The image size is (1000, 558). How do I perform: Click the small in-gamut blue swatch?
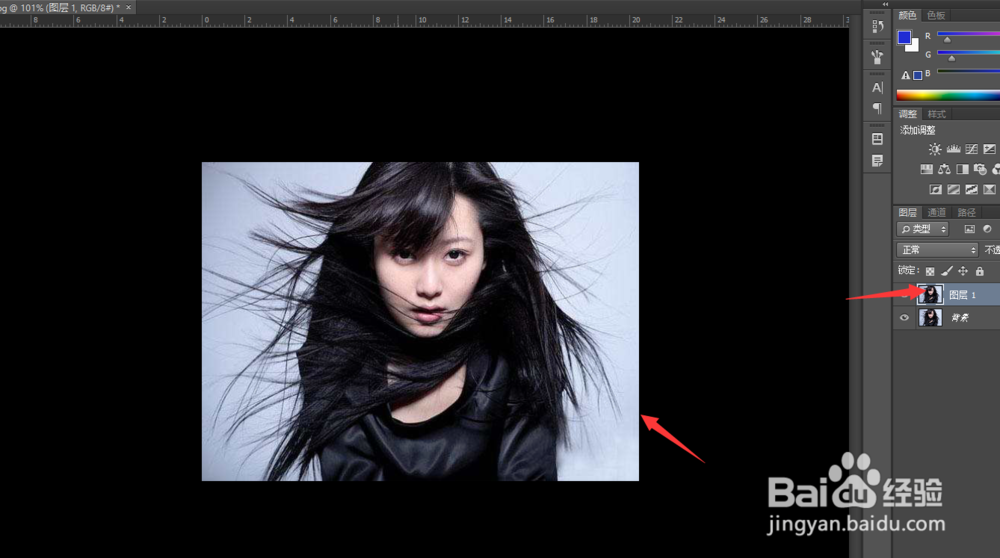[918, 75]
